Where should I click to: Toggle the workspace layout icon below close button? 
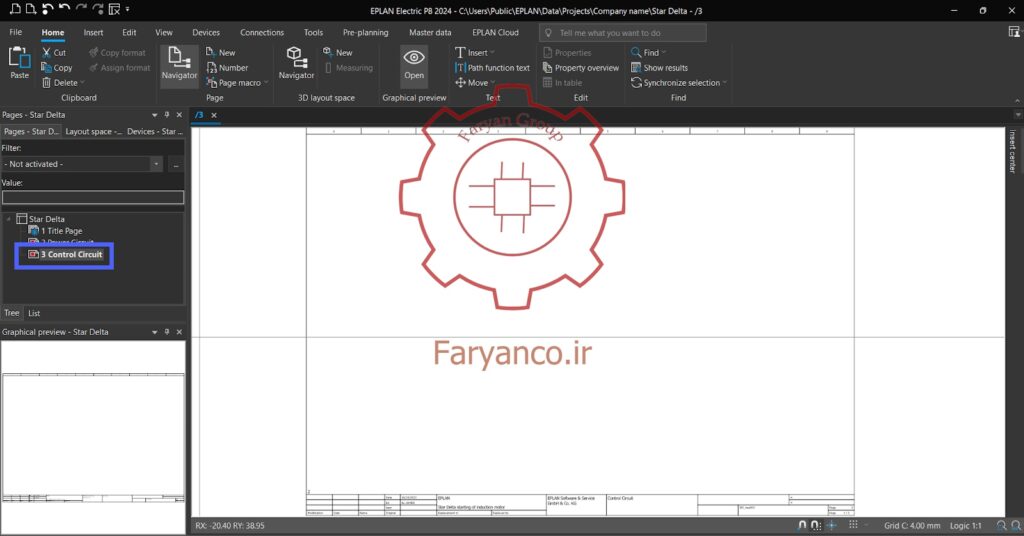point(1014,32)
